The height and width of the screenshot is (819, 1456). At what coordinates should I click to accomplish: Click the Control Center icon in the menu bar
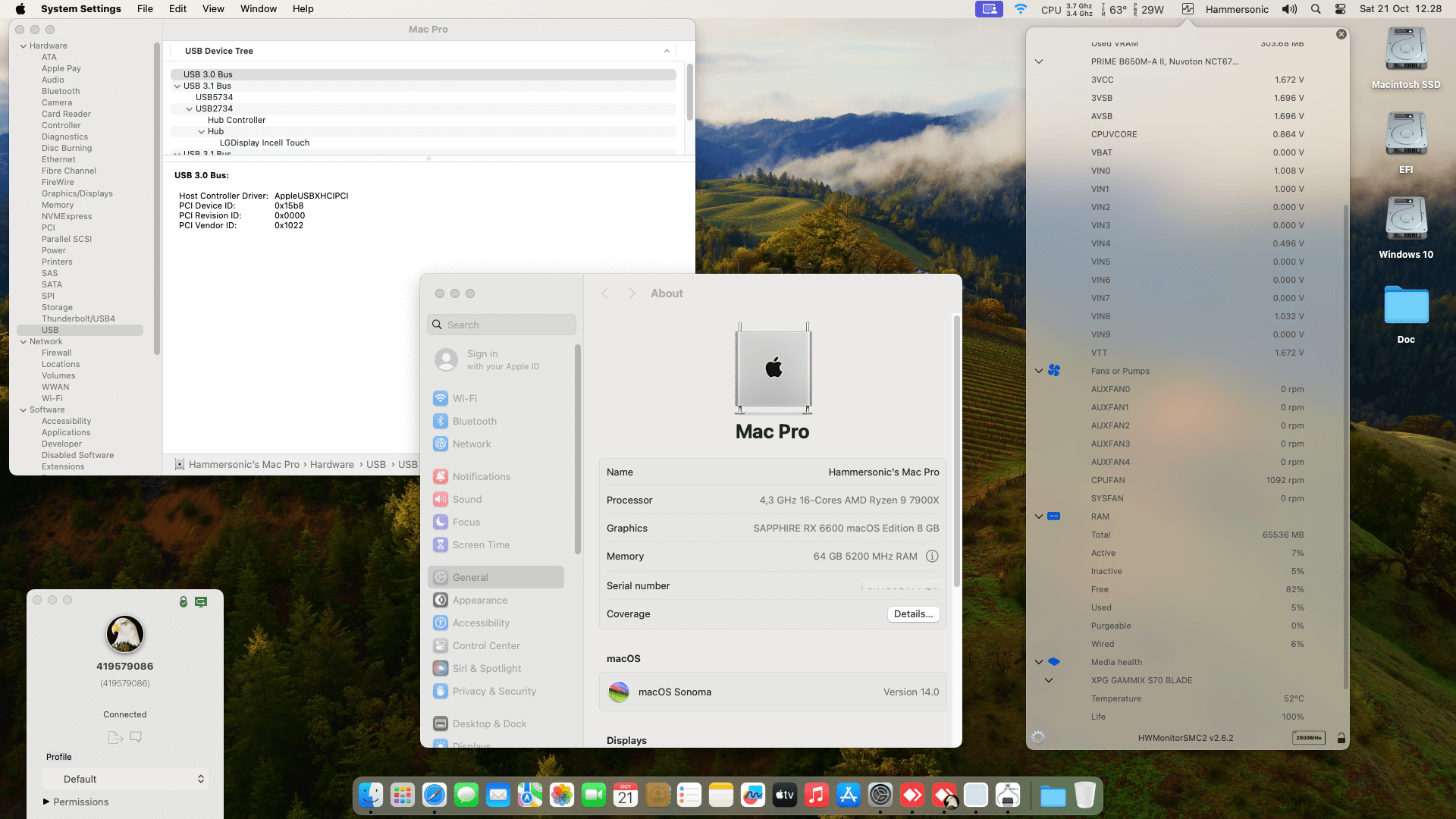1340,9
